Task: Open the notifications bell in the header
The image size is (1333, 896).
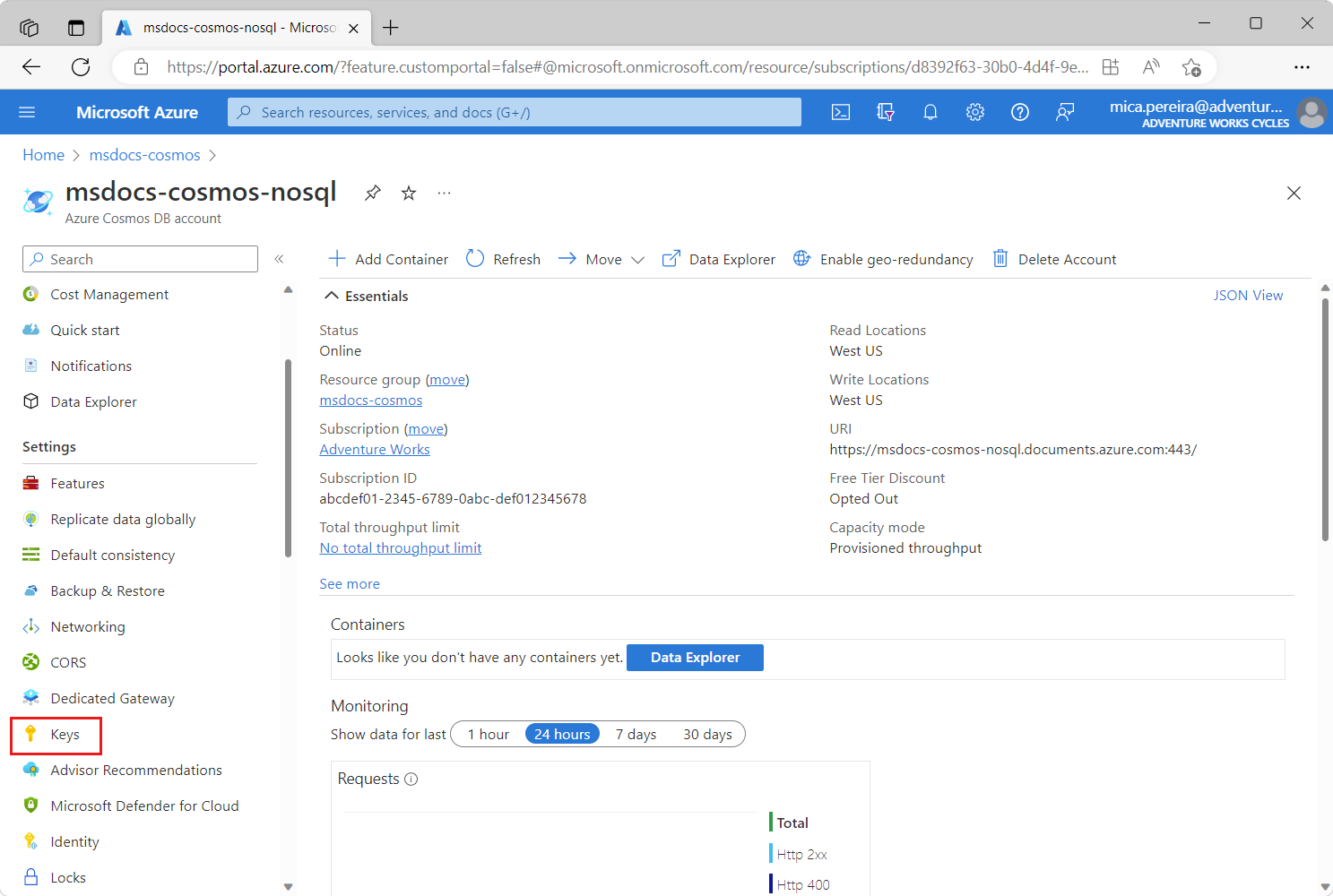Action: point(931,112)
